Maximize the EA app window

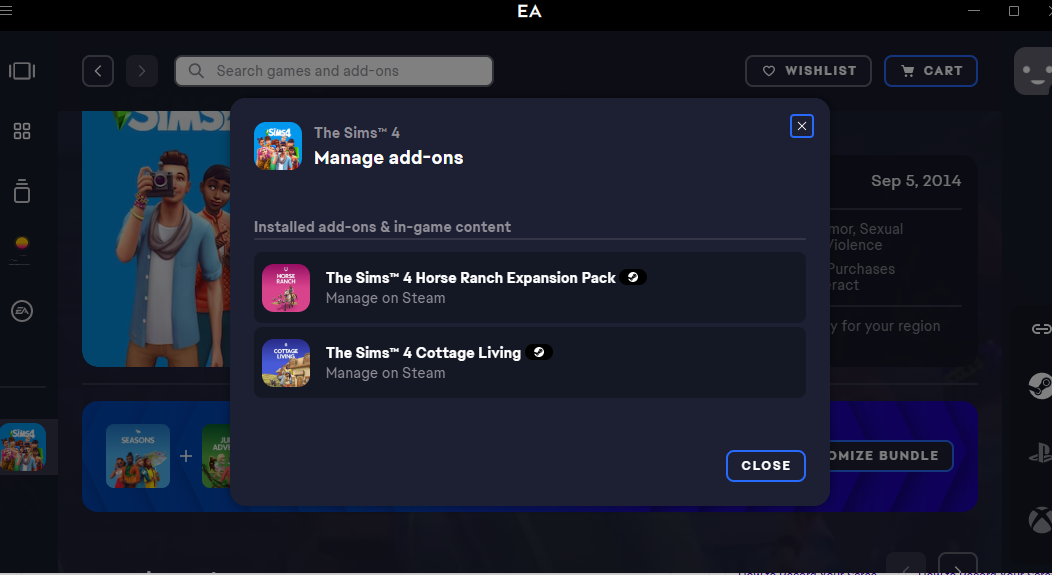tap(1014, 11)
